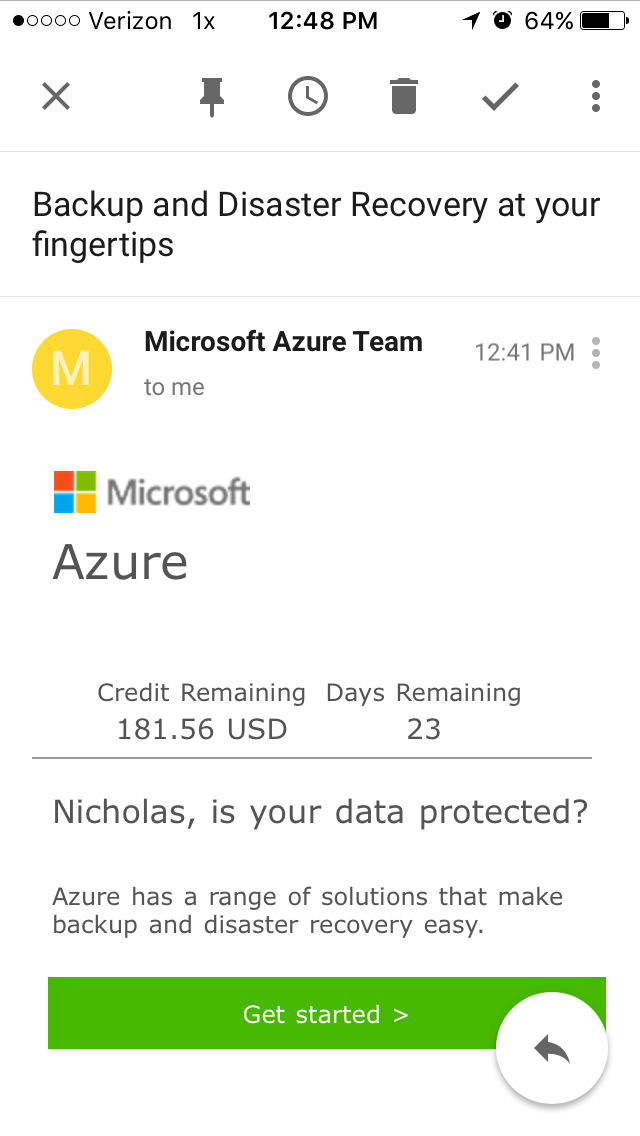Close the email with the X icon
640x1136 pixels.
[56, 96]
